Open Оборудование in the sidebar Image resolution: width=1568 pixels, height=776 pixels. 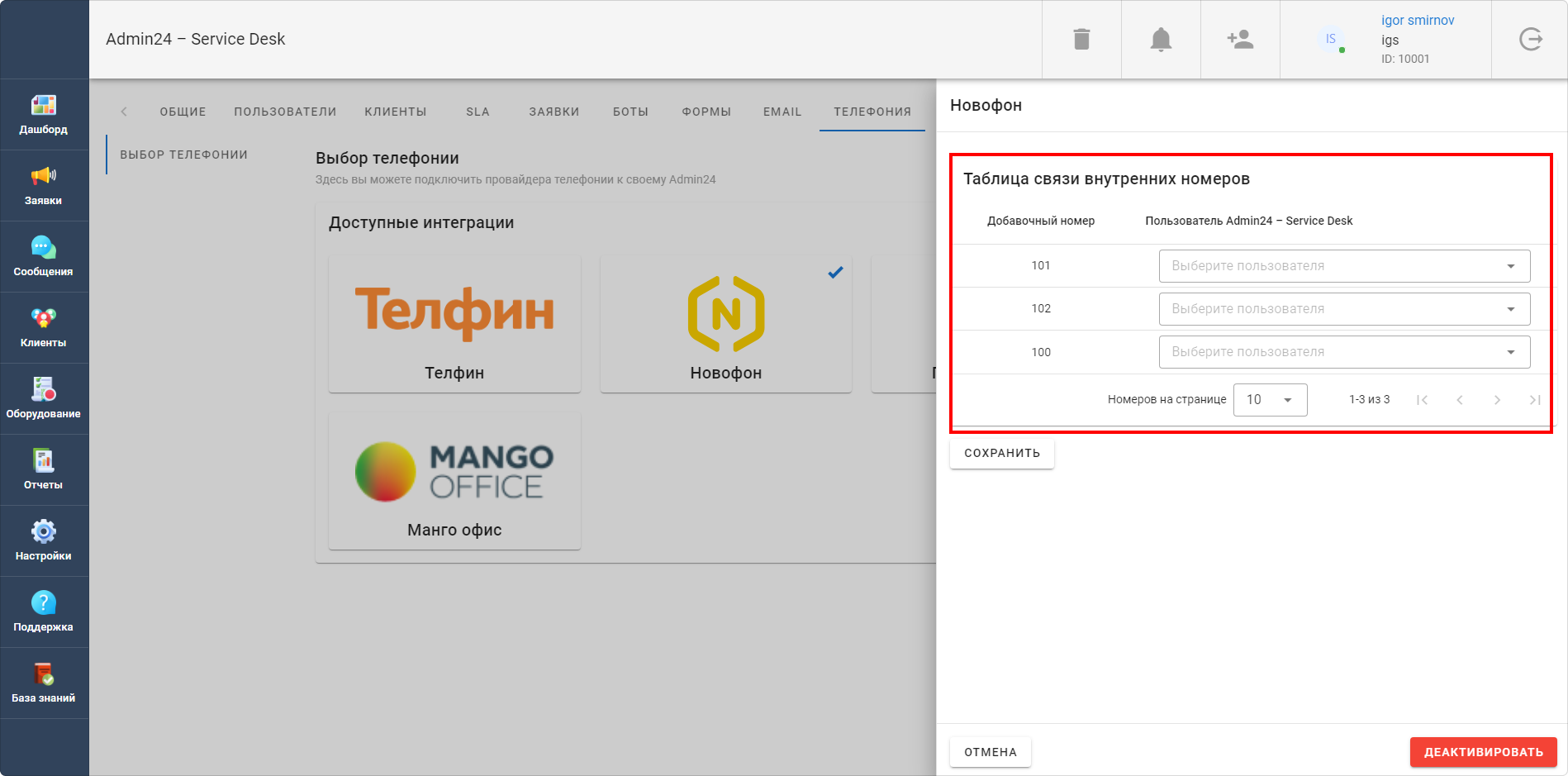[x=44, y=399]
